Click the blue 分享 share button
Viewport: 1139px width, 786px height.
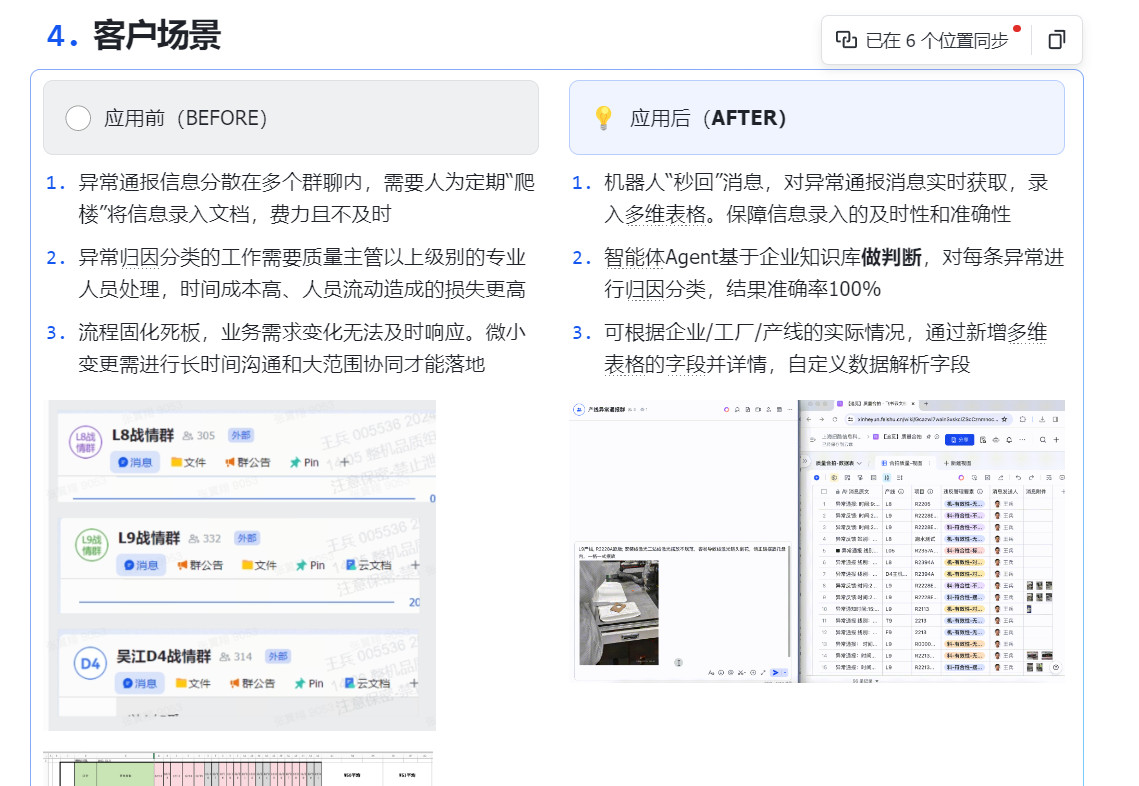tap(958, 439)
